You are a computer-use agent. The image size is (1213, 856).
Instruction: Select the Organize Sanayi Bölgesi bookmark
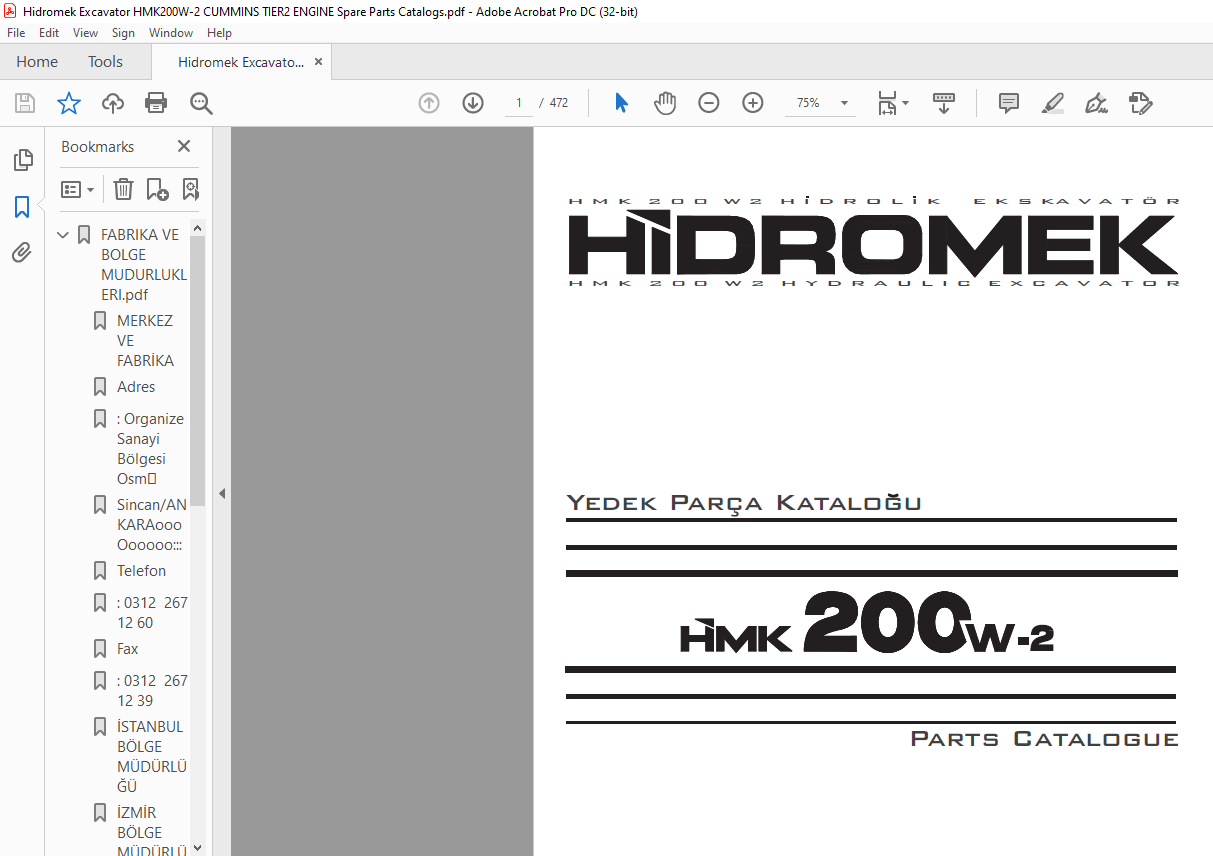point(150,449)
